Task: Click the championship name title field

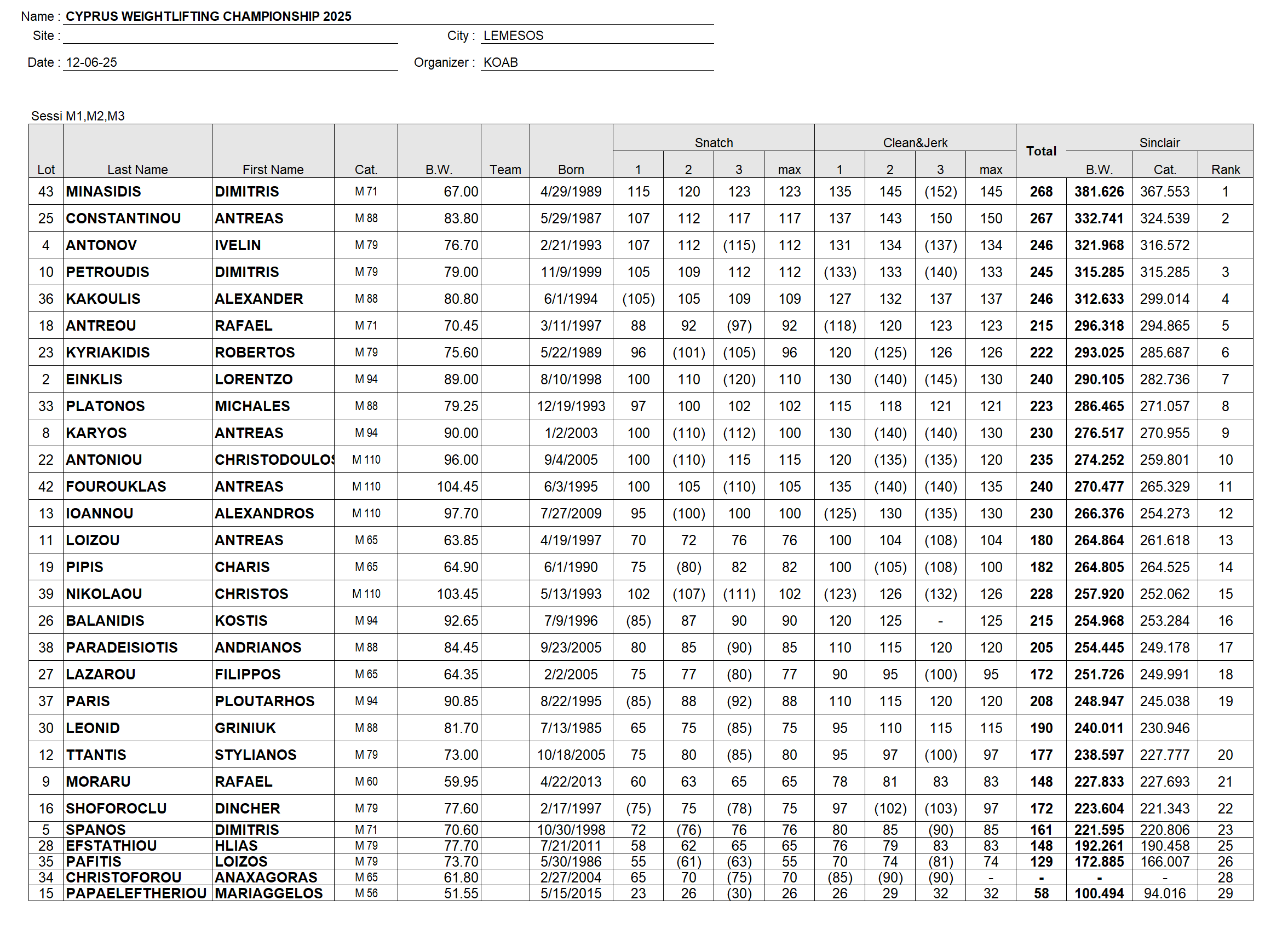Action: [x=209, y=16]
